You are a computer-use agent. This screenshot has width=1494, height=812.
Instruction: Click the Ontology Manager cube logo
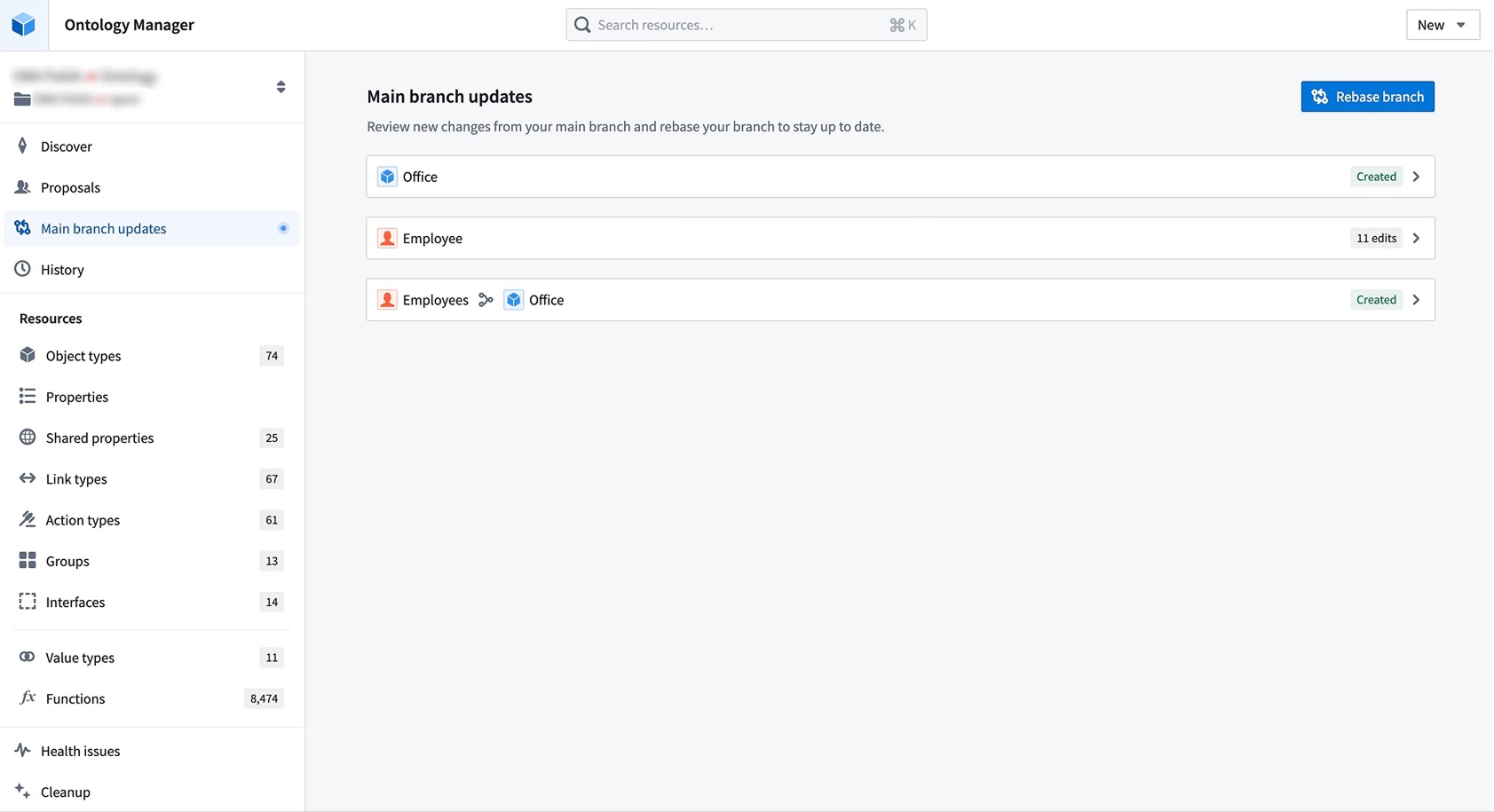[x=23, y=24]
